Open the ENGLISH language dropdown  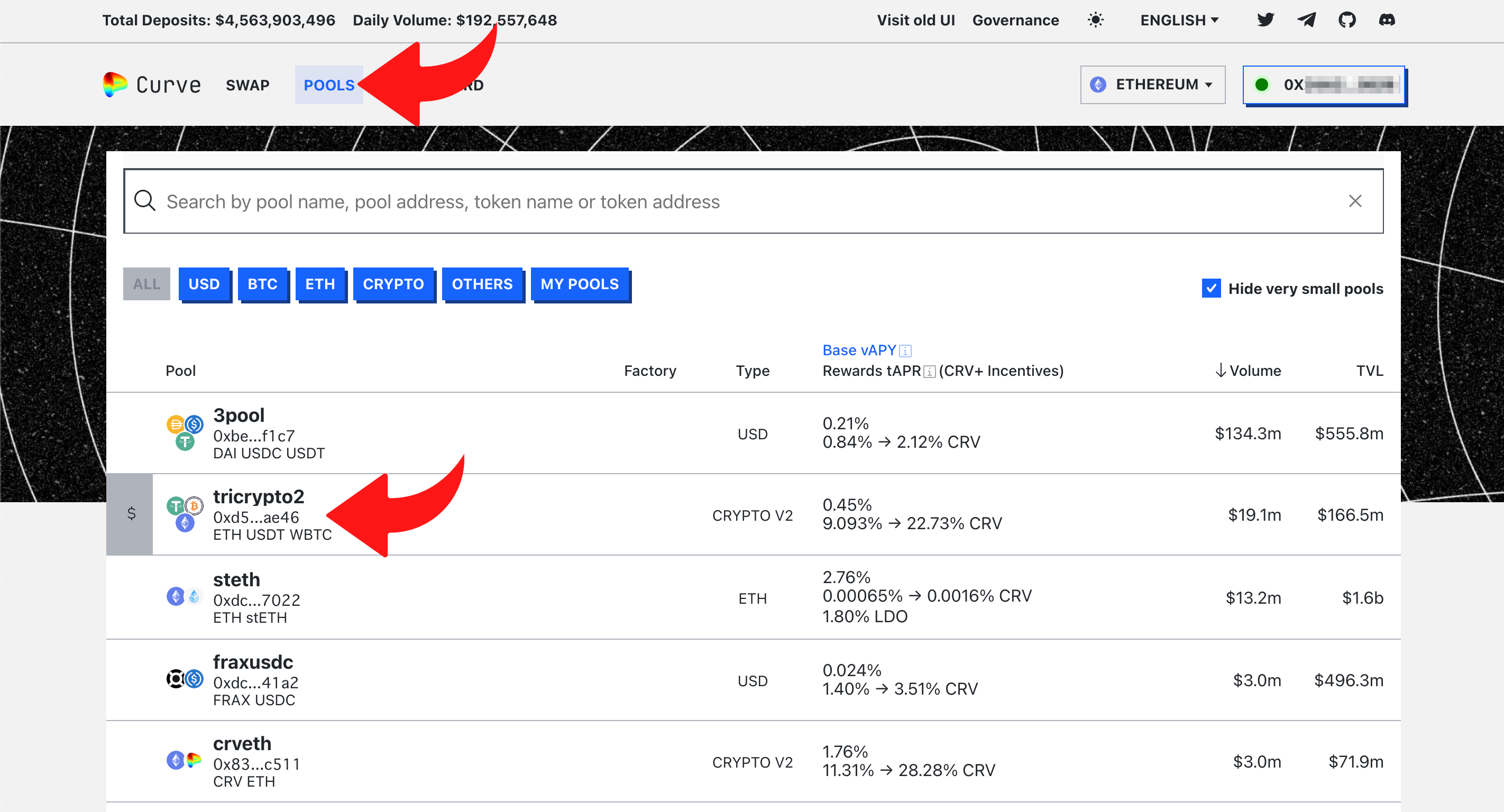coord(1179,20)
